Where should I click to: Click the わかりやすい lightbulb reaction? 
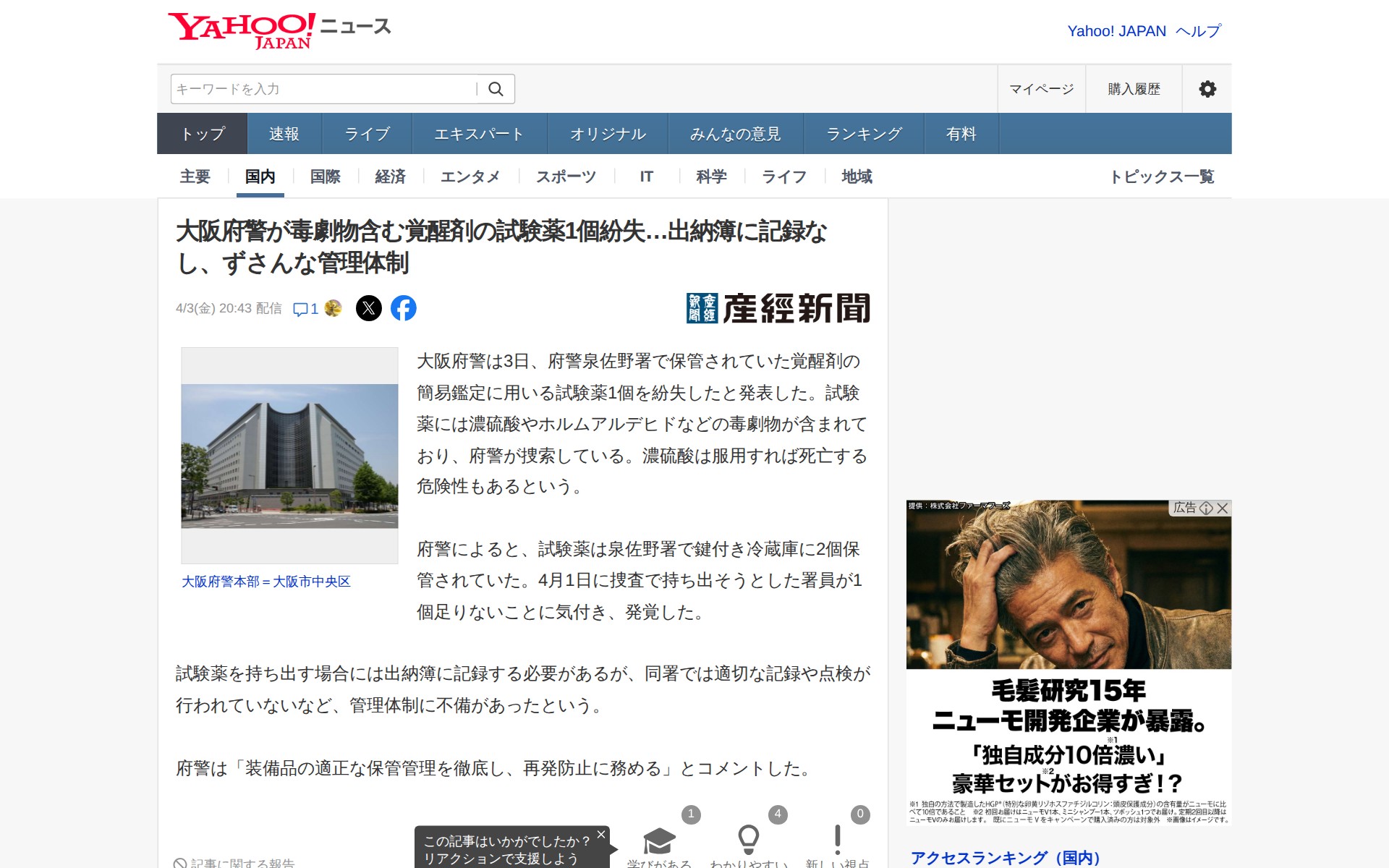(748, 839)
